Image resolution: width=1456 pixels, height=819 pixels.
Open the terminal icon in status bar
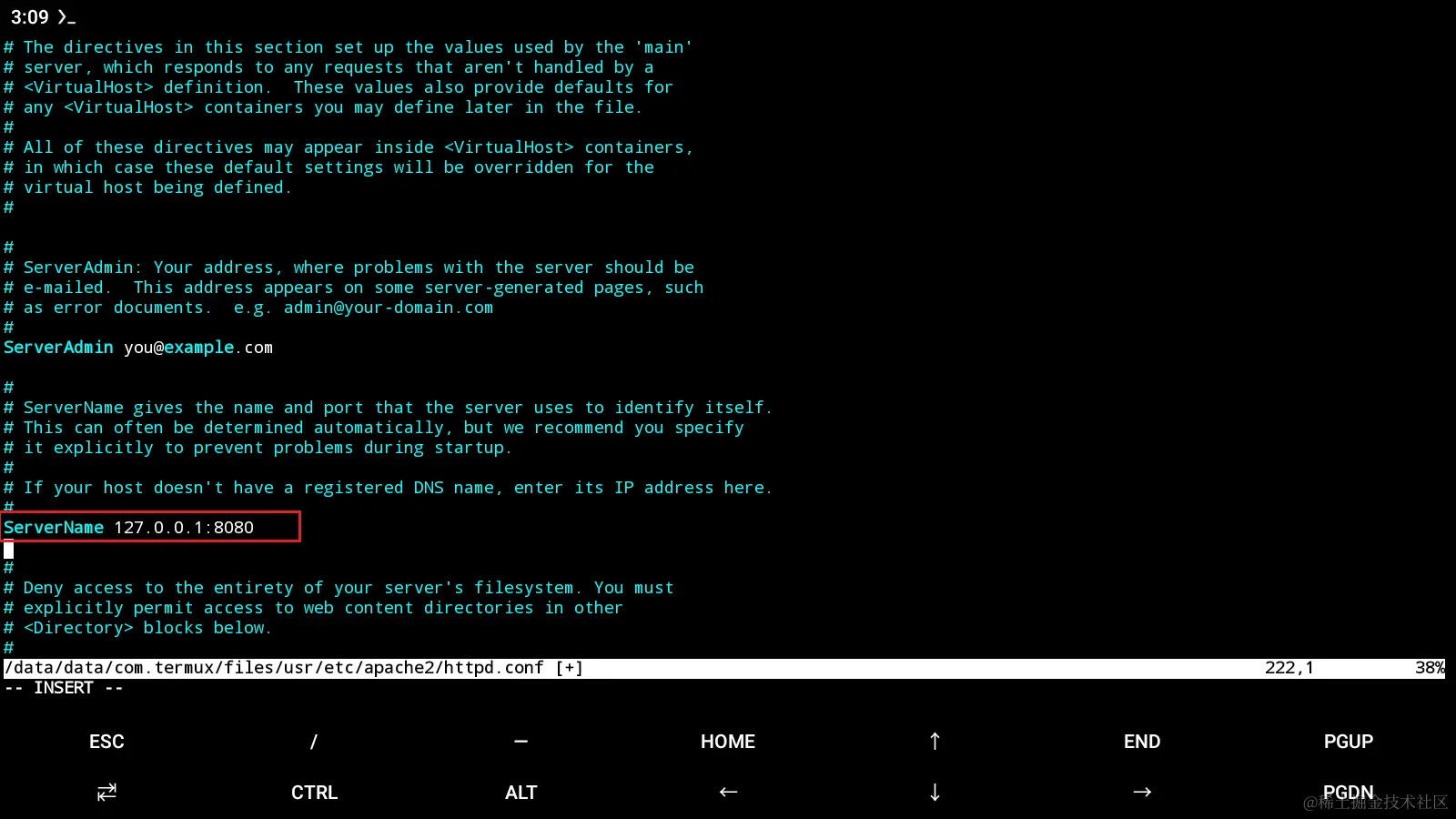66,17
